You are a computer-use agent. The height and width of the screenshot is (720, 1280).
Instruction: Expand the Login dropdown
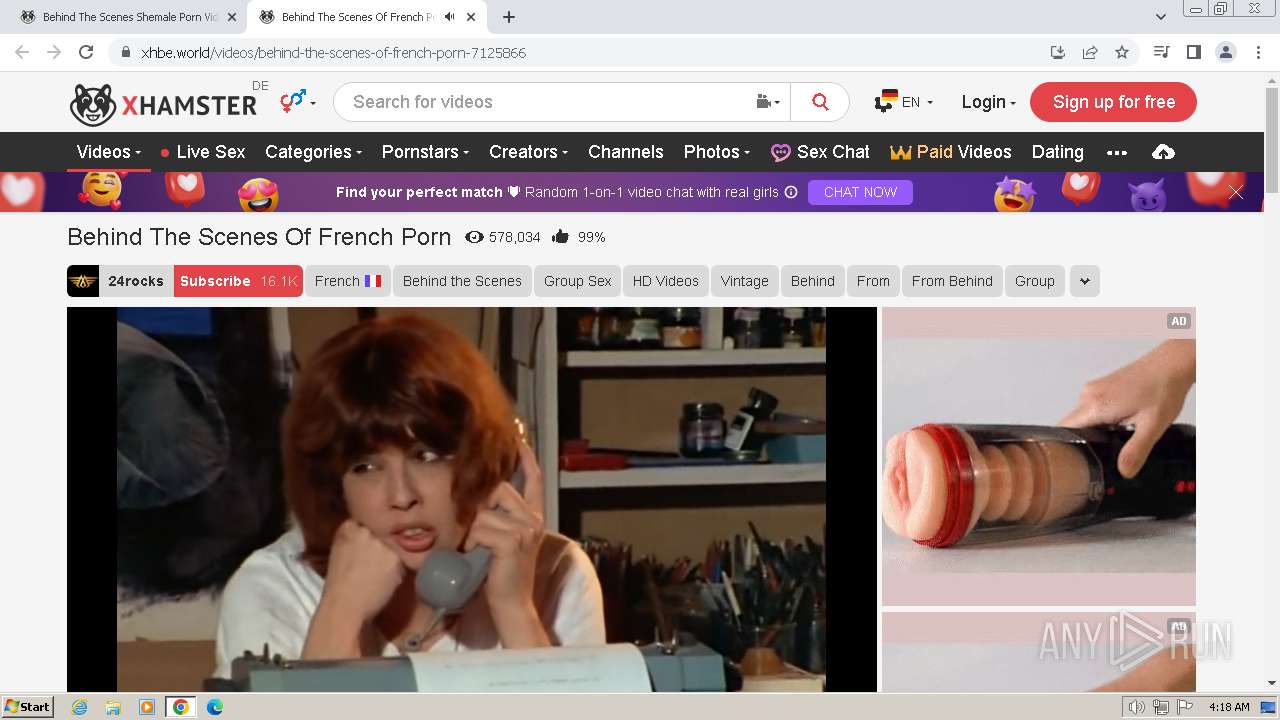(988, 102)
